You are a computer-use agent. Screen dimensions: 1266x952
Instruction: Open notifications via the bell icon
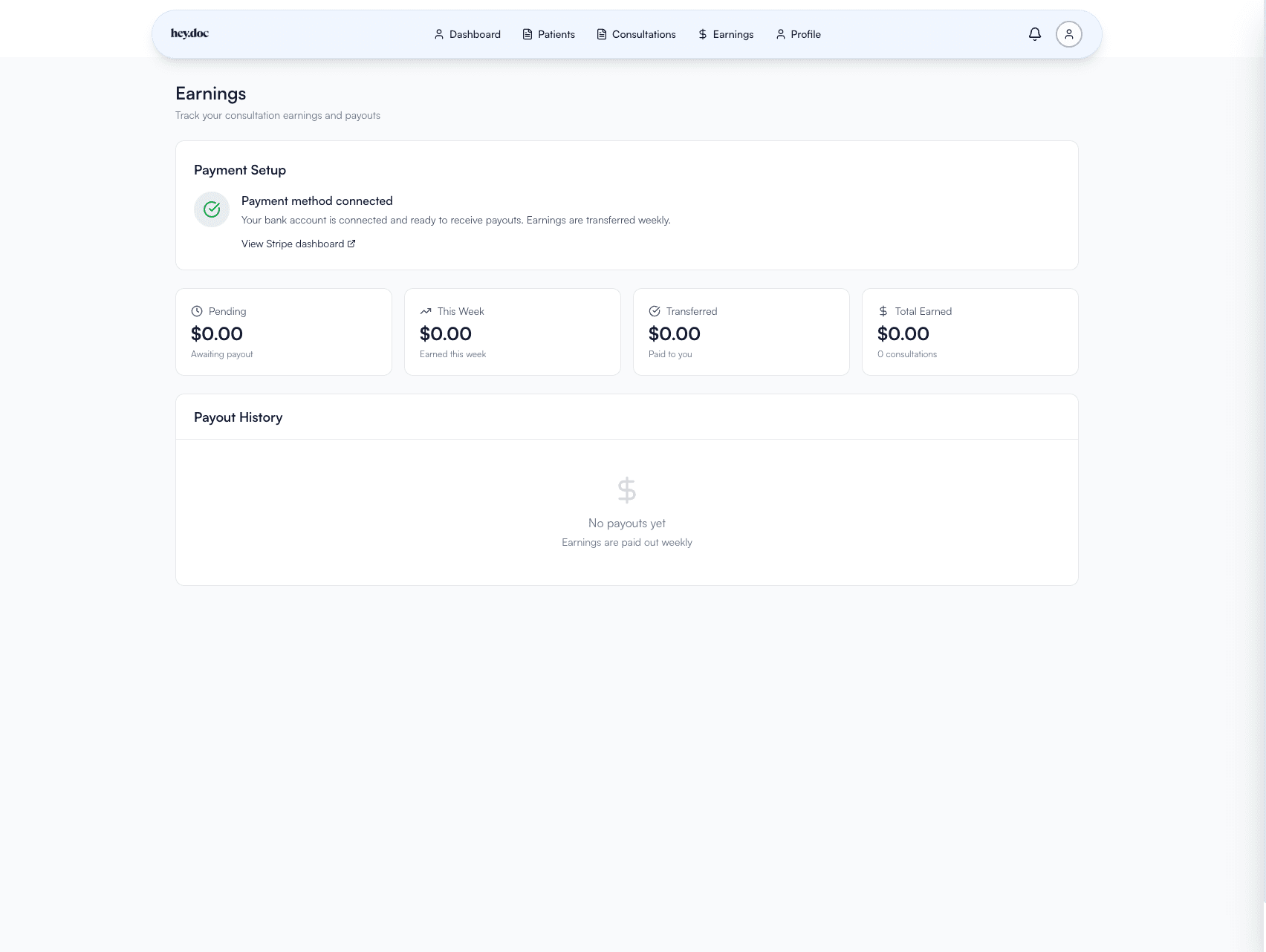(1034, 34)
